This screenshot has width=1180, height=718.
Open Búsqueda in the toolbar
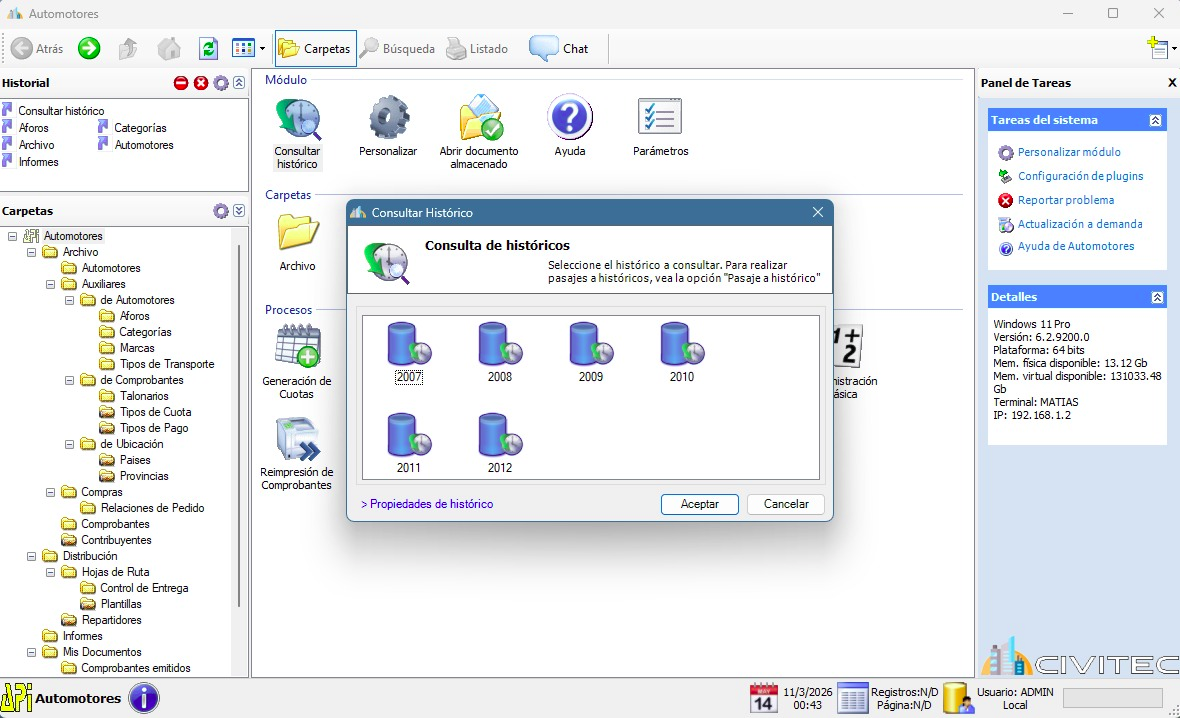[x=397, y=49]
